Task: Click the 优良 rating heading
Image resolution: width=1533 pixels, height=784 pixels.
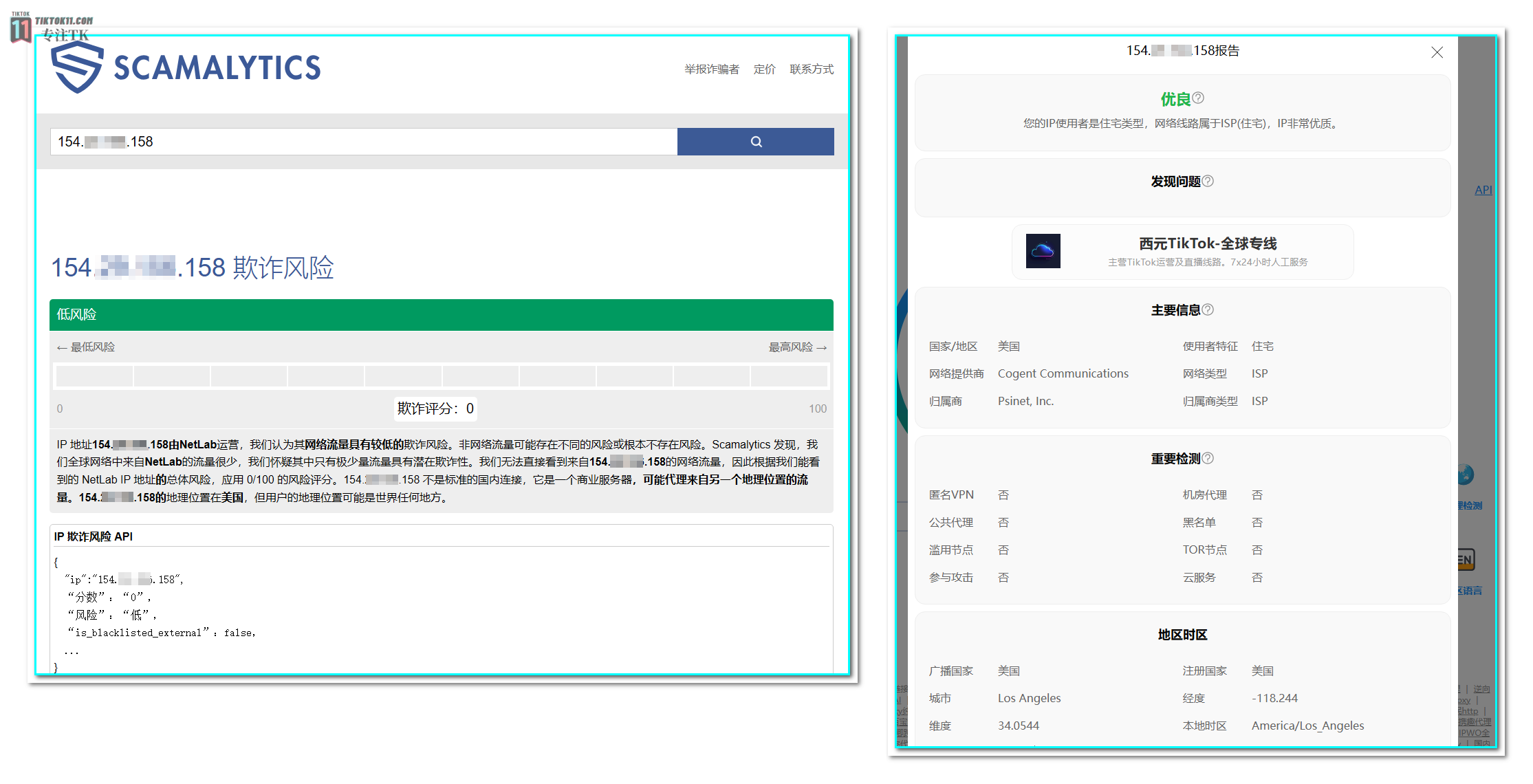Action: click(x=1175, y=100)
